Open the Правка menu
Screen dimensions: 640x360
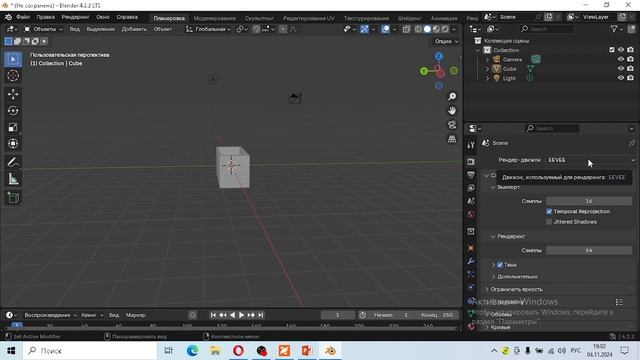tap(45, 17)
